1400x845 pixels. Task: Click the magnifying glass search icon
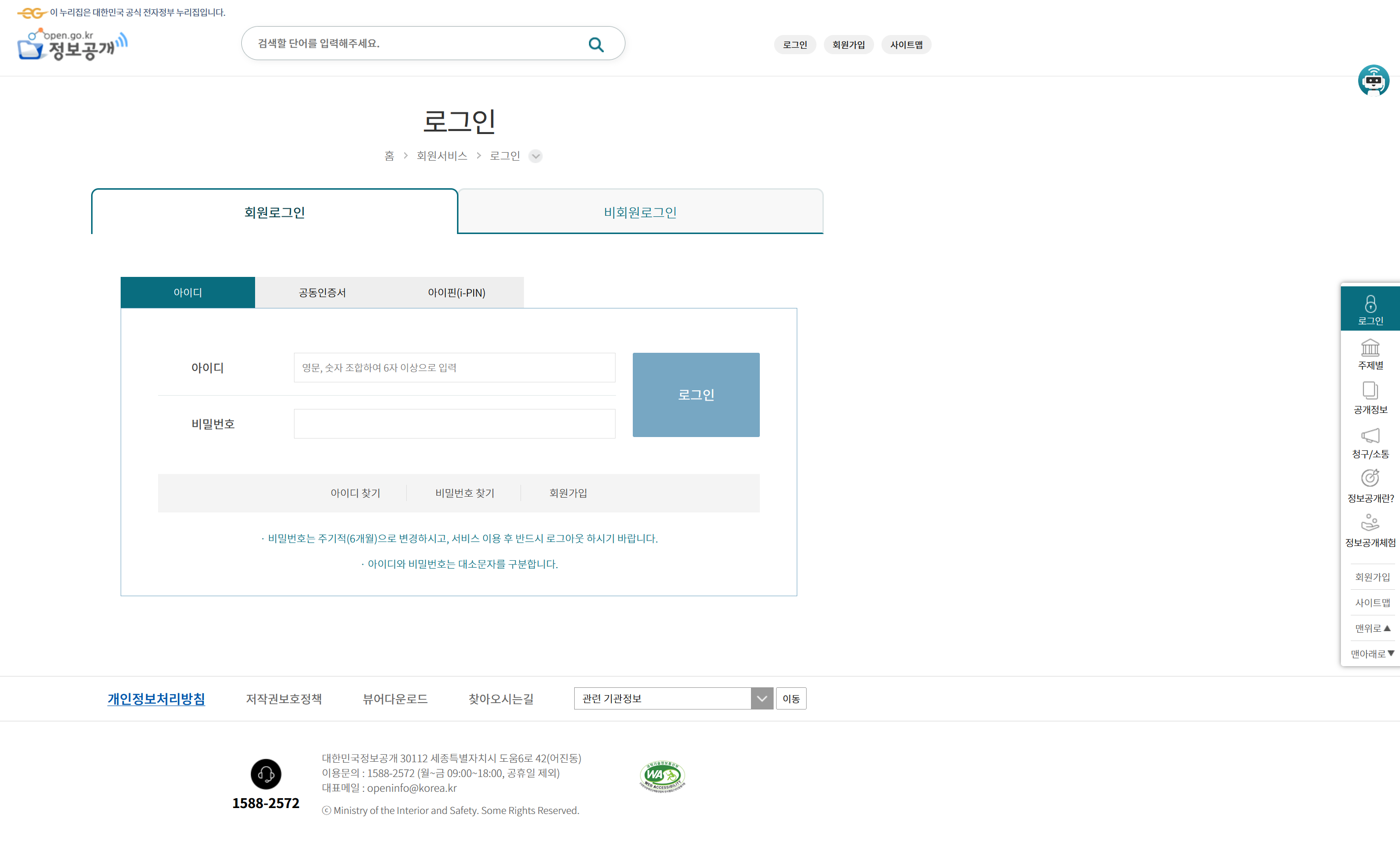pyautogui.click(x=595, y=44)
